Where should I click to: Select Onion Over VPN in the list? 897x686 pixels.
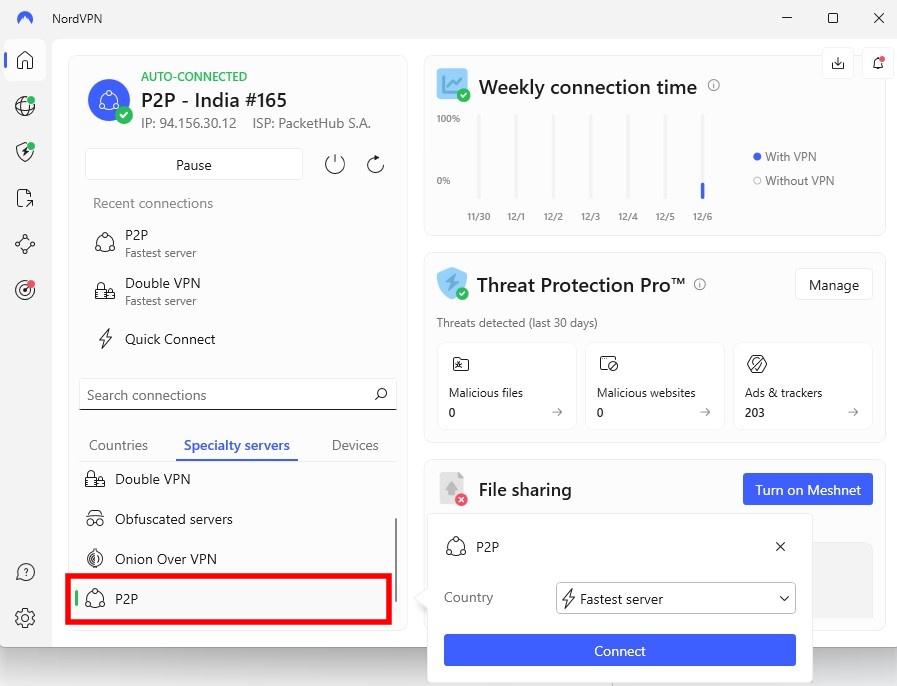[x=237, y=558]
